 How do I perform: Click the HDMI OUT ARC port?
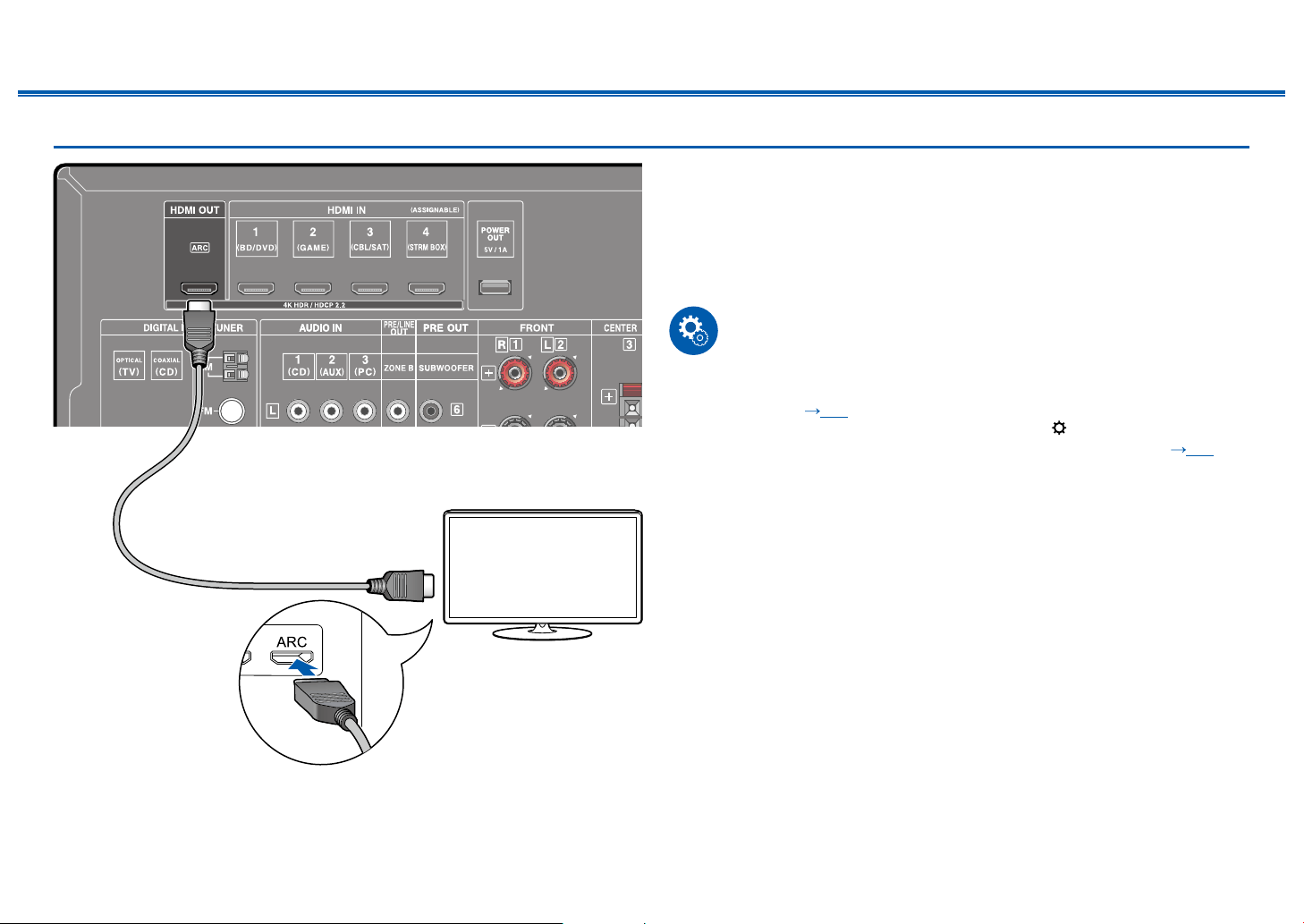click(199, 289)
